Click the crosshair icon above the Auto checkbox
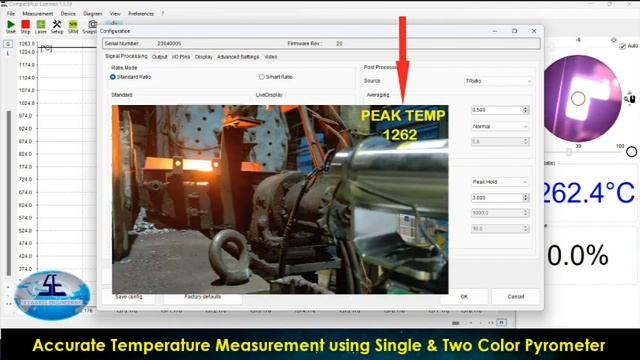 [x=613, y=40]
